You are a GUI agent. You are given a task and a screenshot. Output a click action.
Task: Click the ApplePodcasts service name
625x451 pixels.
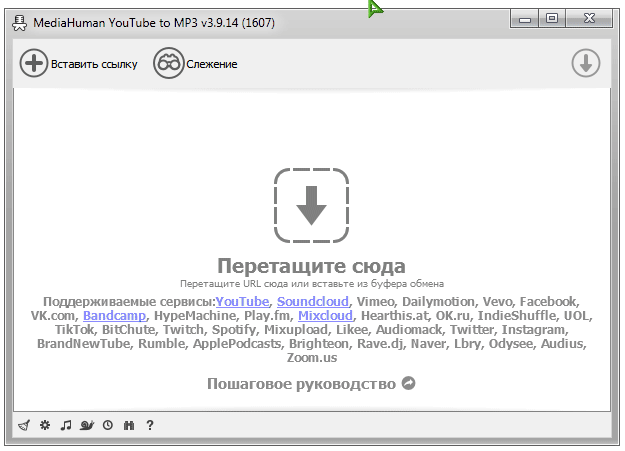coord(237,343)
